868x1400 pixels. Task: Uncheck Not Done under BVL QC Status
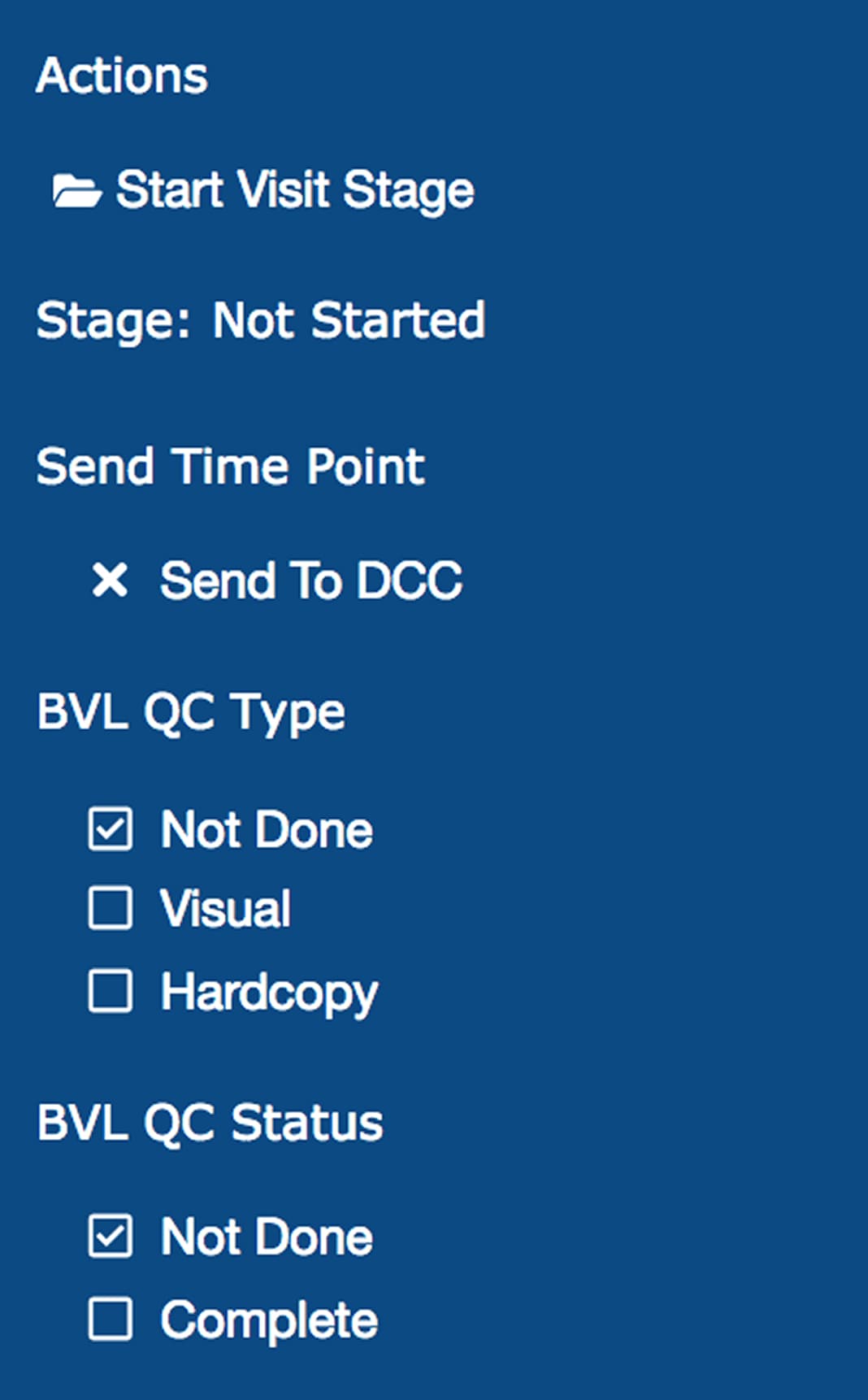pyautogui.click(x=110, y=1236)
